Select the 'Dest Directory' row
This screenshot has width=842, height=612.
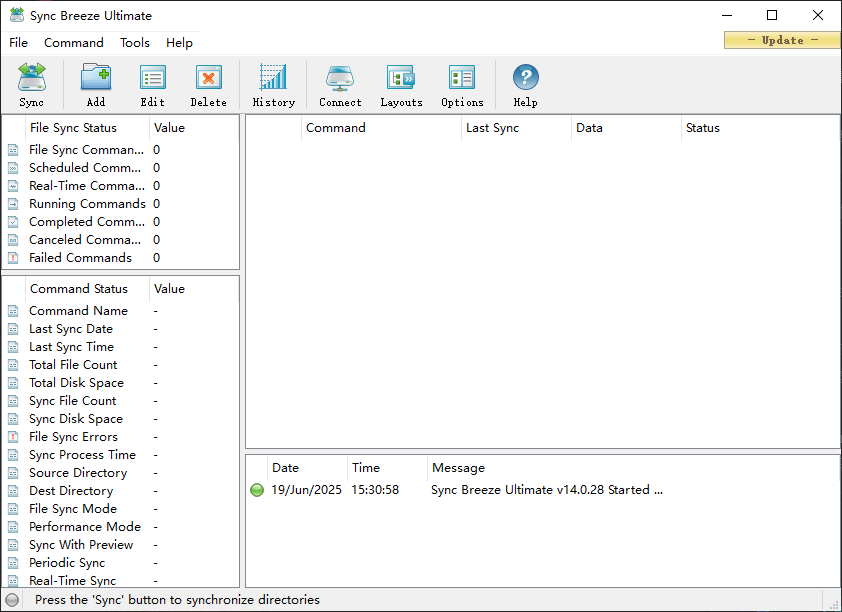tap(121, 491)
